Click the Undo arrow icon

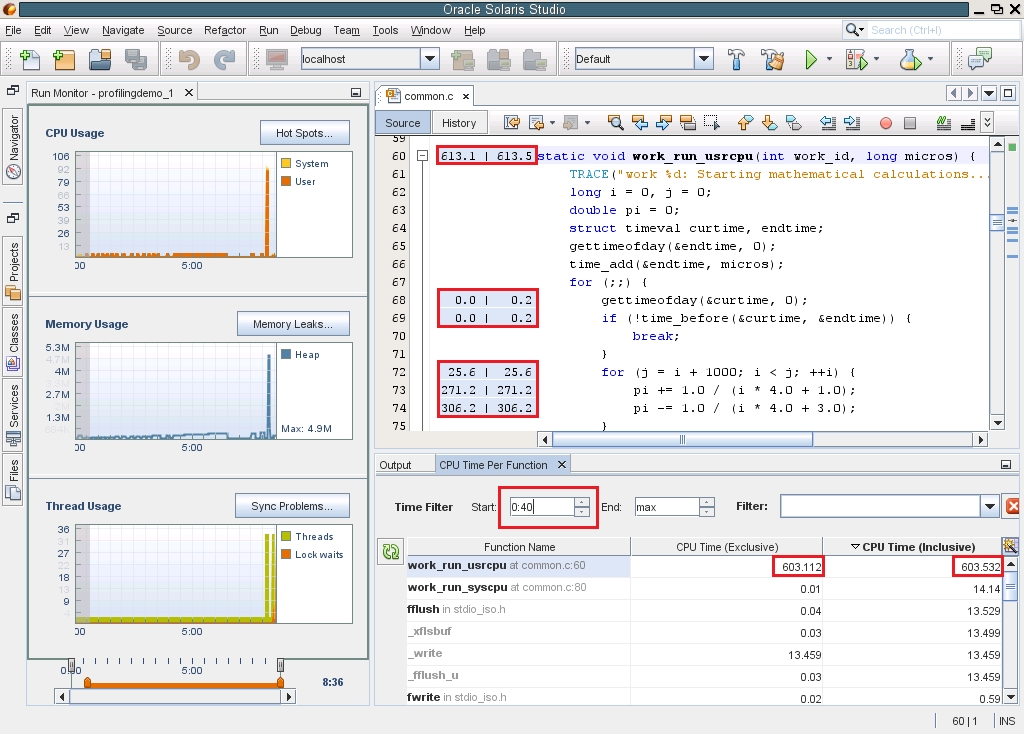click(189, 59)
